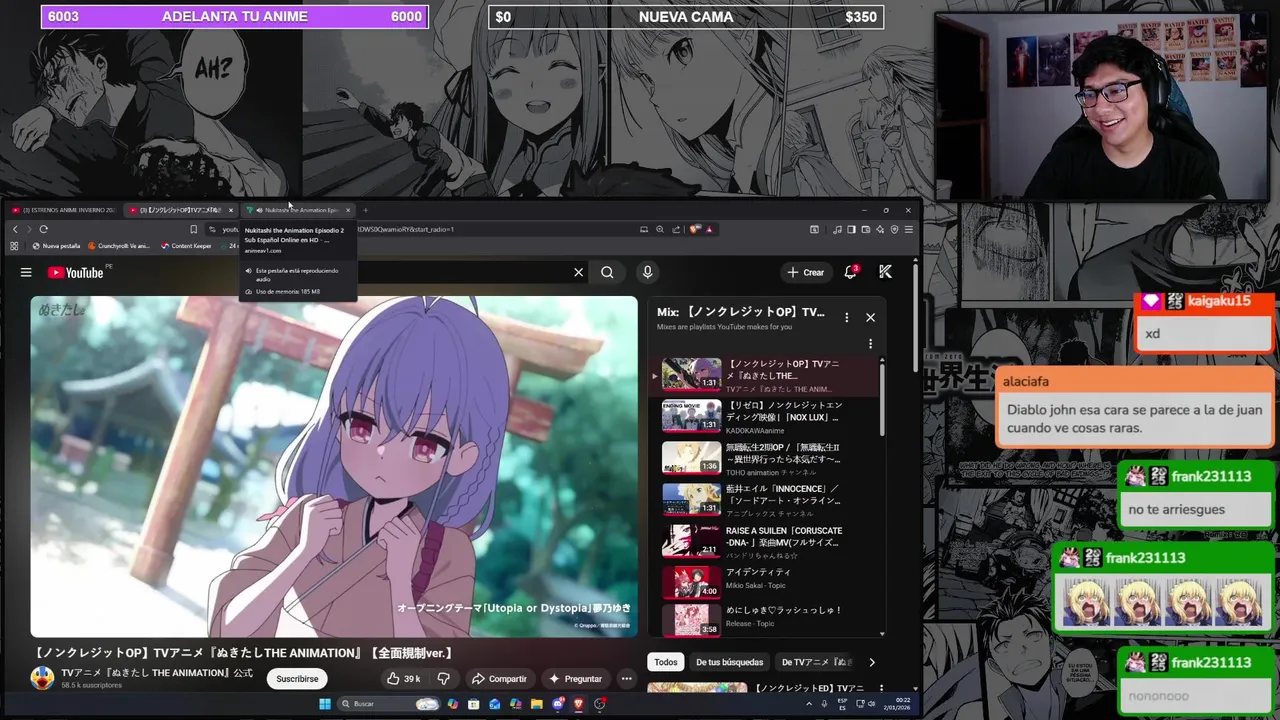Image resolution: width=1280 pixels, height=720 pixels.
Task: Dislike the video with thumbs-down
Action: [443, 679]
